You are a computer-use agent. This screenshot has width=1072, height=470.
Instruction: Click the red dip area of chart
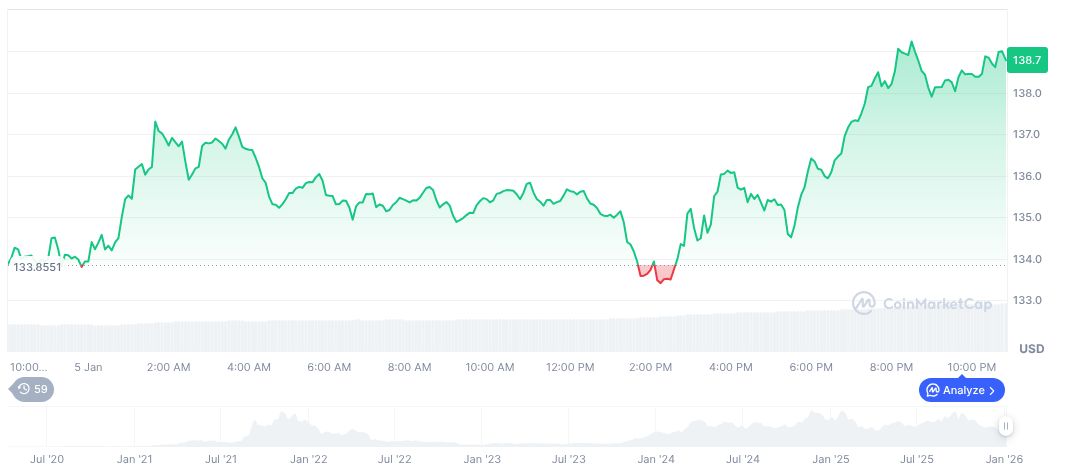[662, 273]
